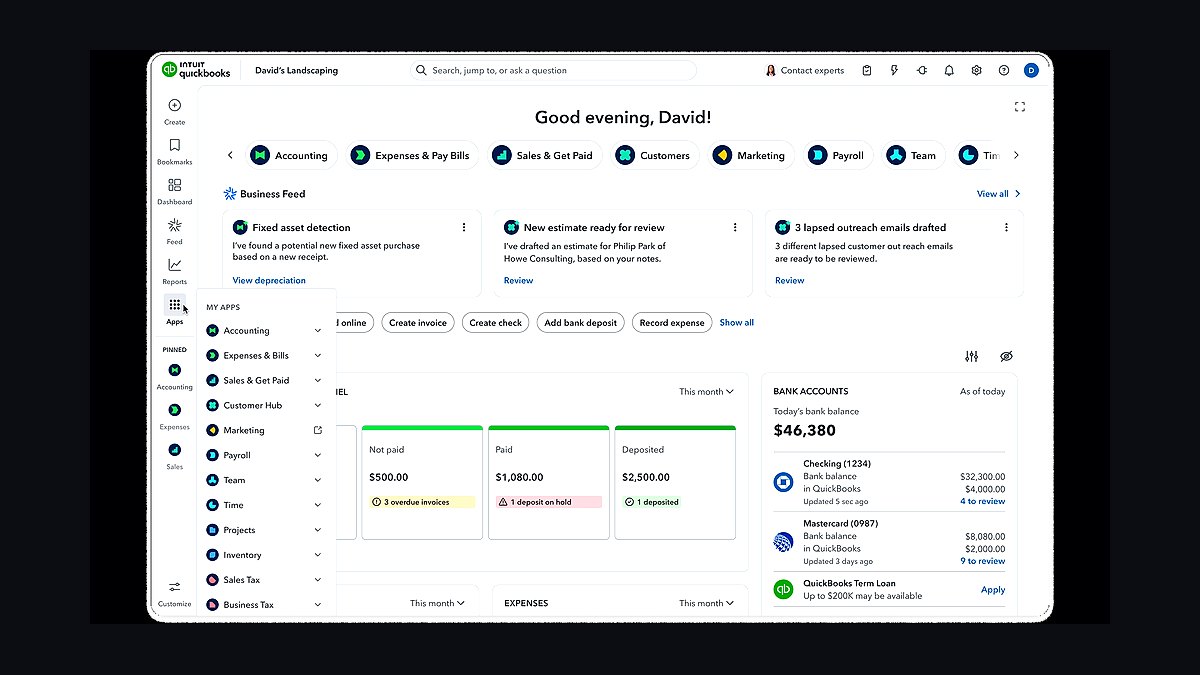Click Review link on new estimate card
Image resolution: width=1200 pixels, height=675 pixels.
tap(518, 281)
